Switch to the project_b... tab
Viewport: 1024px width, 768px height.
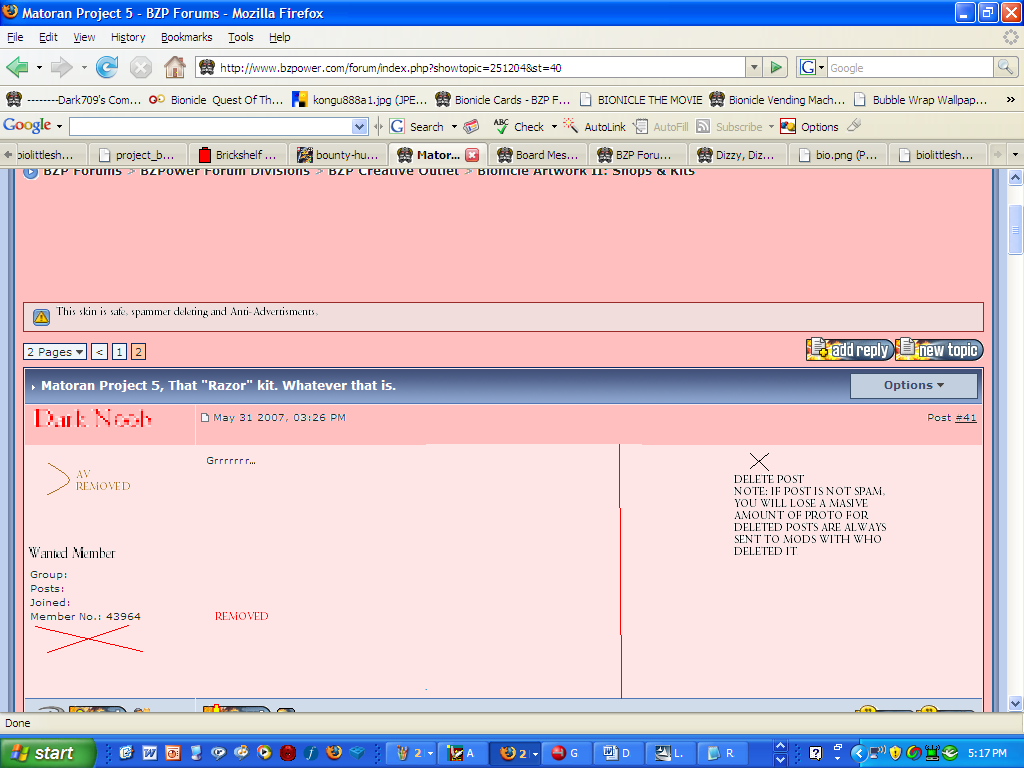pos(138,155)
